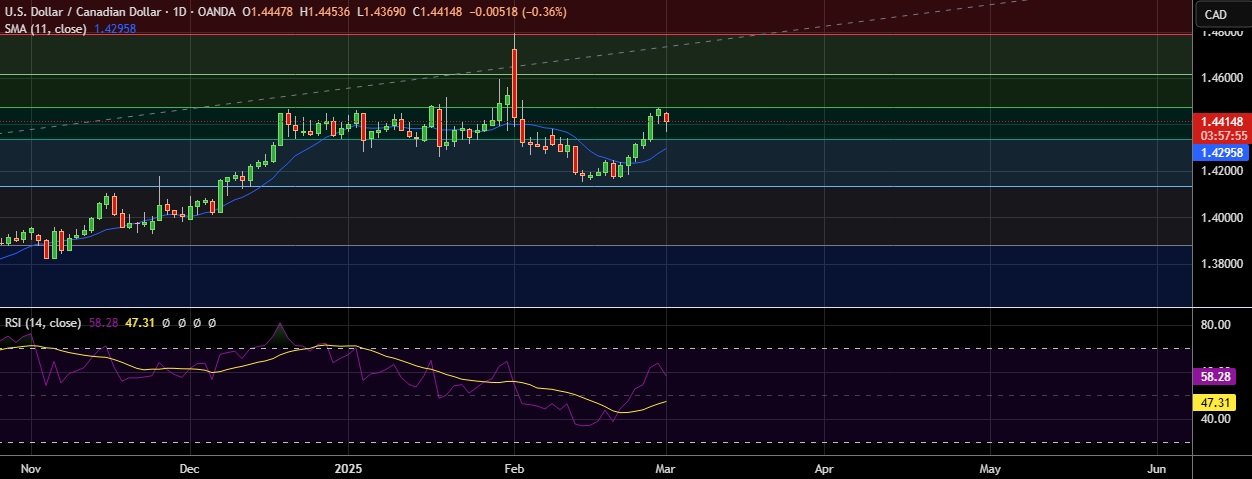
Task: Click the Mar label on time axis
Action: [x=667, y=468]
